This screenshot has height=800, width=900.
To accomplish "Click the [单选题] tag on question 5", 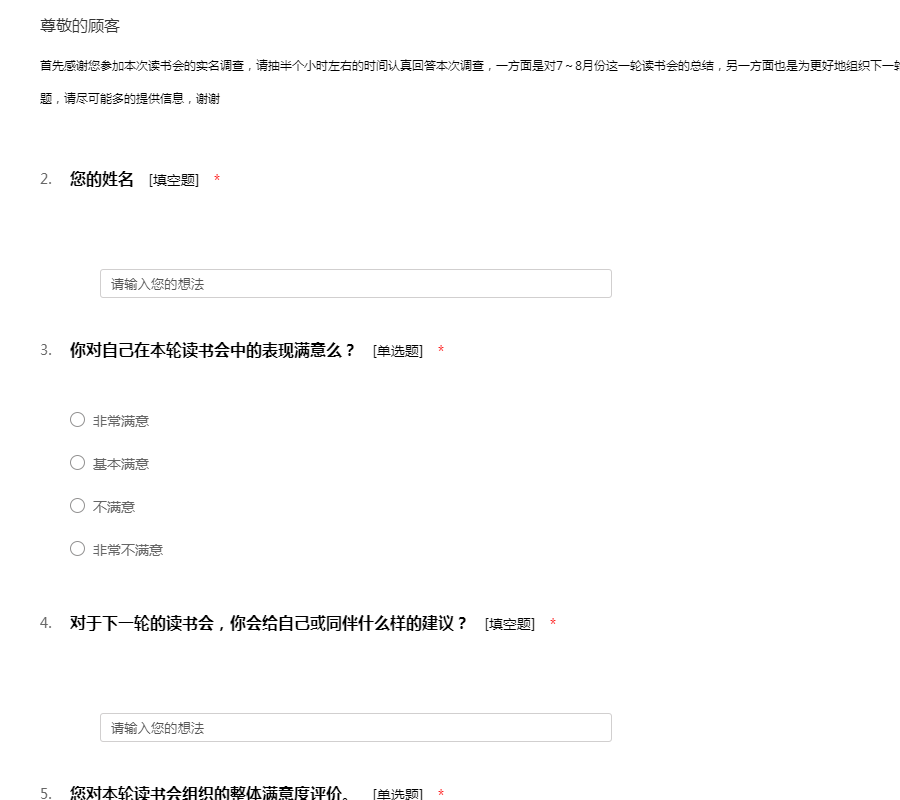I will click(398, 794).
